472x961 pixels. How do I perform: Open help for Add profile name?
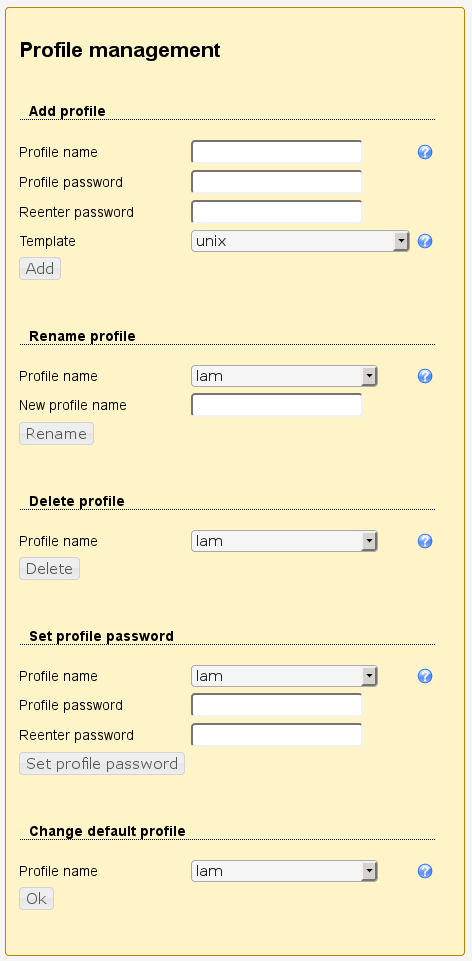[x=425, y=152]
